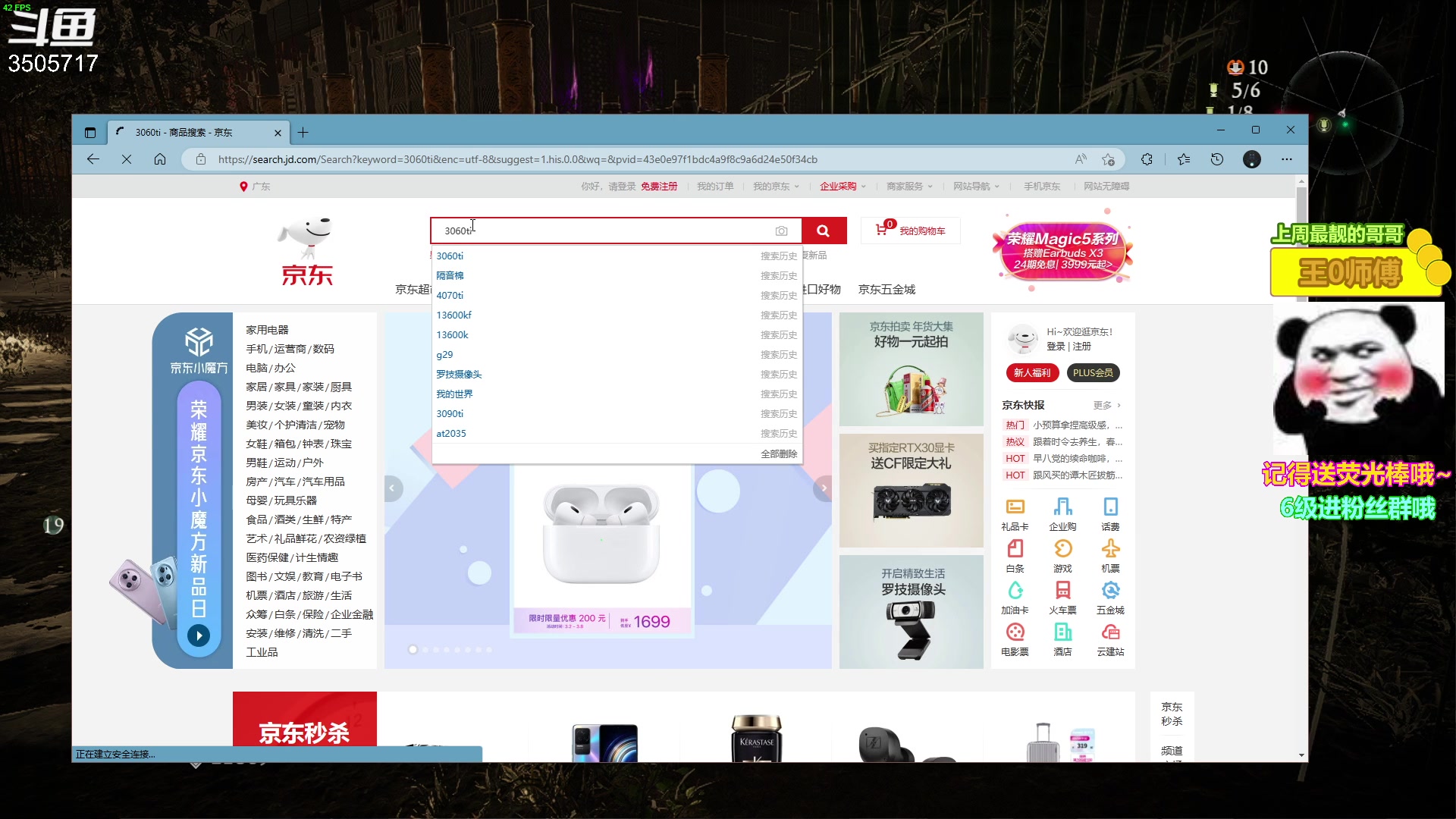Select the third carousel dot indicator
This screenshot has width=1456, height=819.
click(x=435, y=650)
